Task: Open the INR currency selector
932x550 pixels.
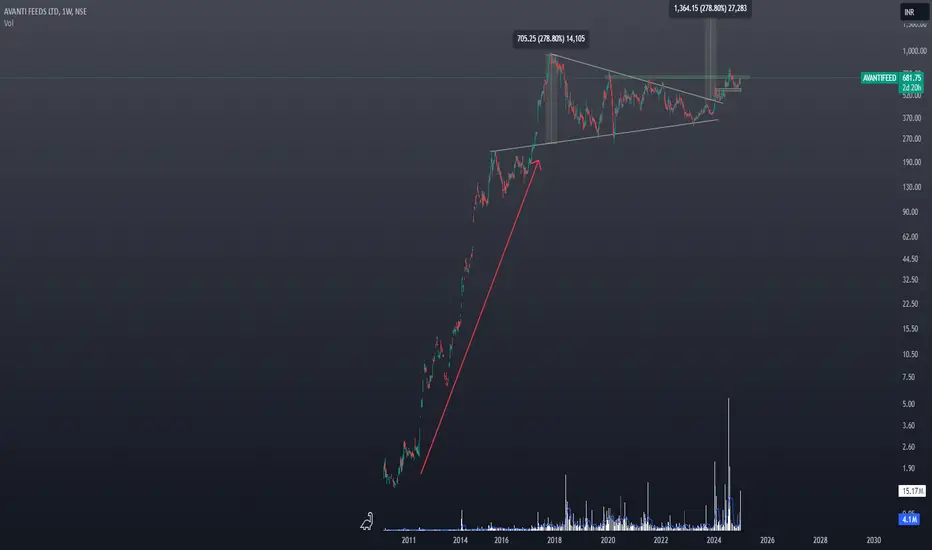Action: click(x=914, y=12)
